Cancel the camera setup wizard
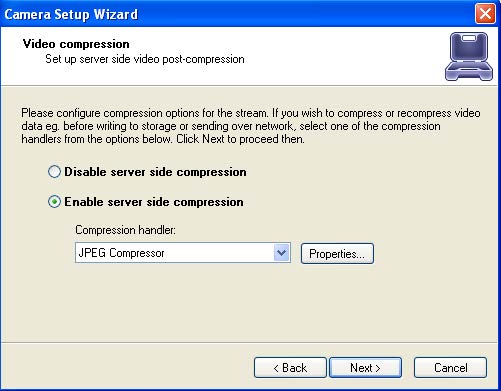The image size is (501, 391). (450, 368)
